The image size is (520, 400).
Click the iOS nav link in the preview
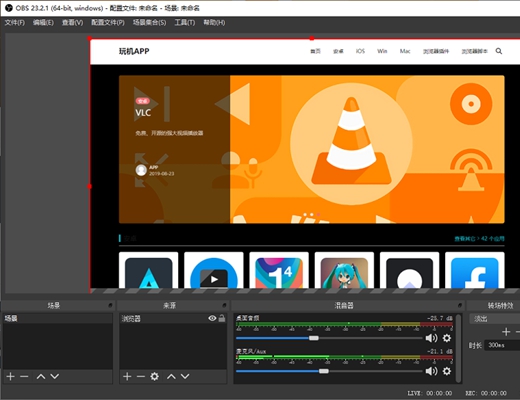360,51
